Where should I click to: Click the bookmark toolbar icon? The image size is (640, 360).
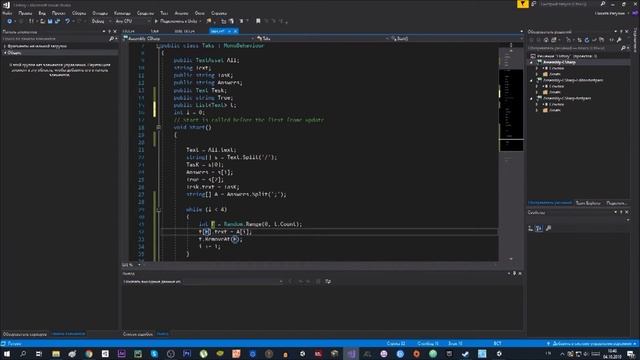pyautogui.click(x=258, y=21)
